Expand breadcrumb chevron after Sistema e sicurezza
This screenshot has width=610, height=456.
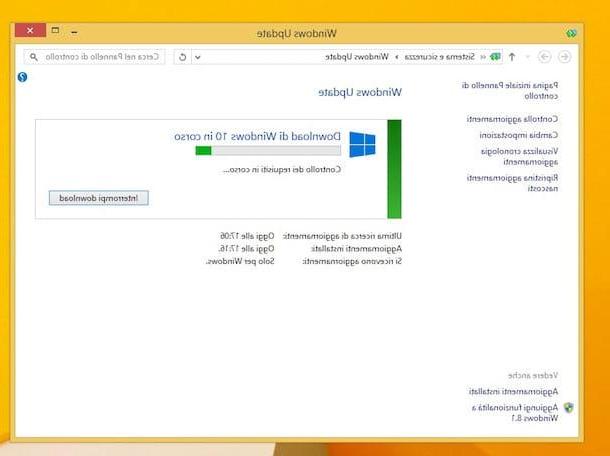396,57
